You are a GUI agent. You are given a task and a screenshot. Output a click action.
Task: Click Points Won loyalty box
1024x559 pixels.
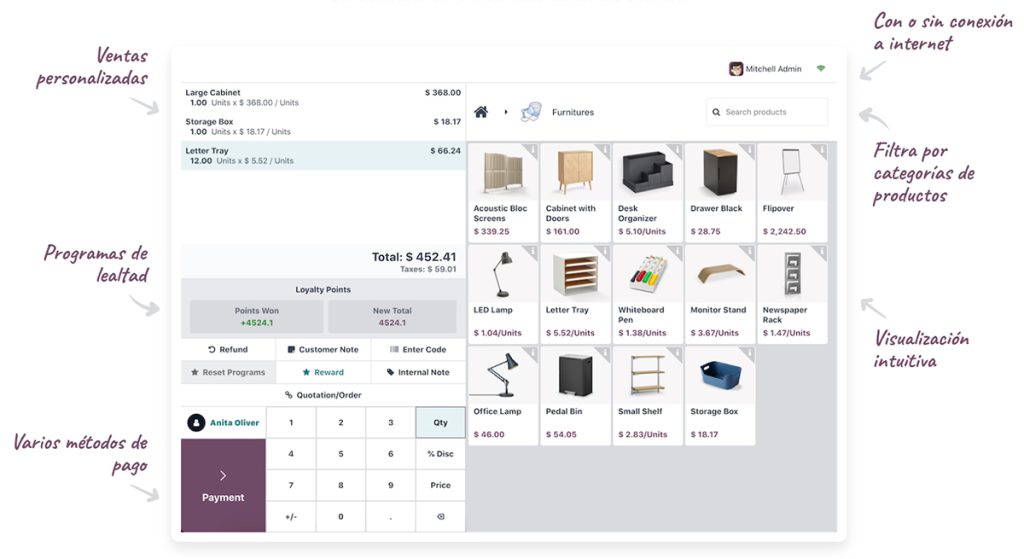[x=257, y=317]
